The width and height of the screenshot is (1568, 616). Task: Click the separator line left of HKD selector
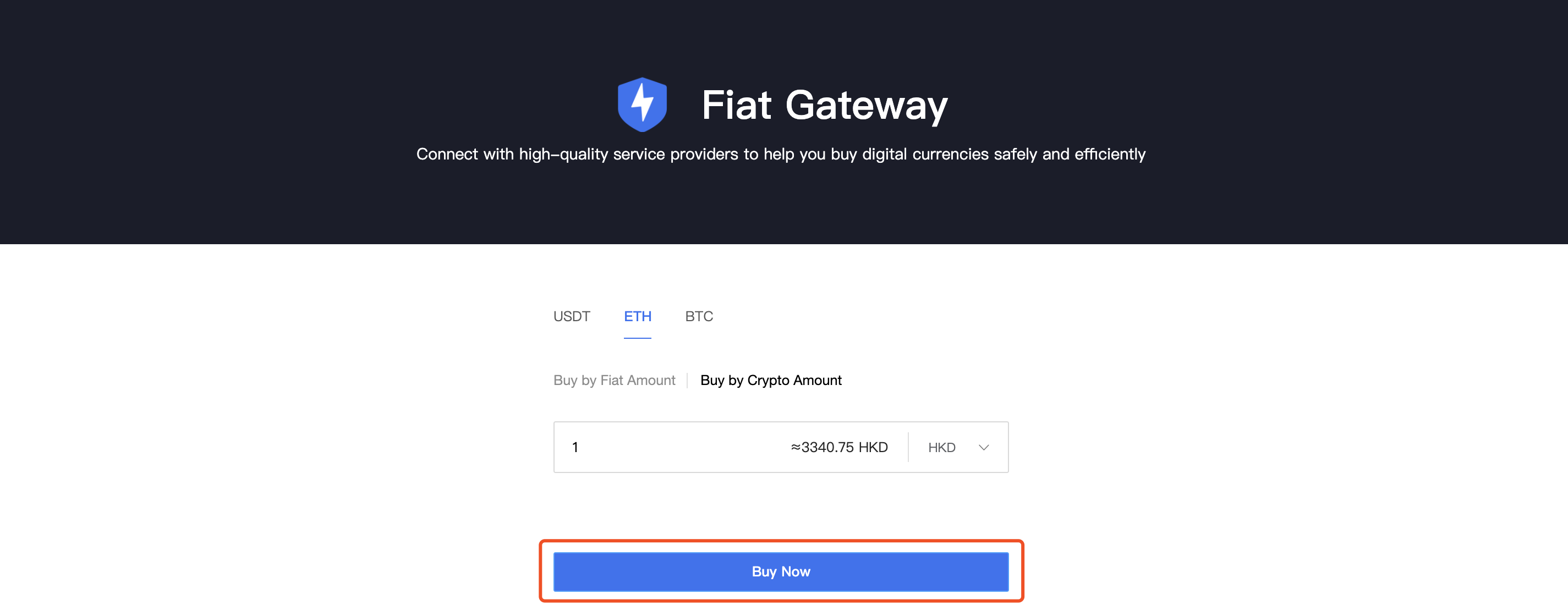tap(908, 447)
